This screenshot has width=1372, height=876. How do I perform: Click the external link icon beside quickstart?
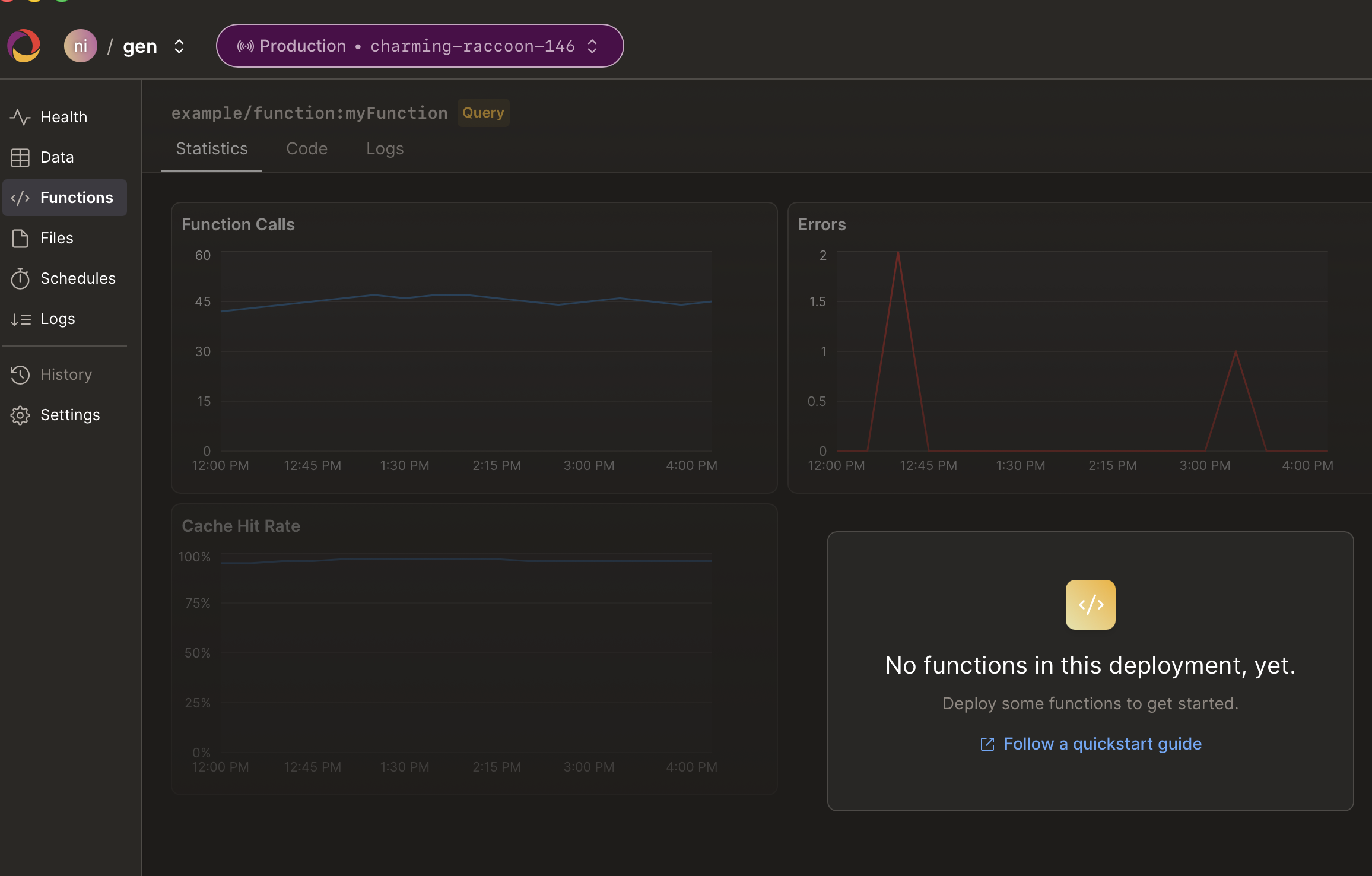(987, 744)
